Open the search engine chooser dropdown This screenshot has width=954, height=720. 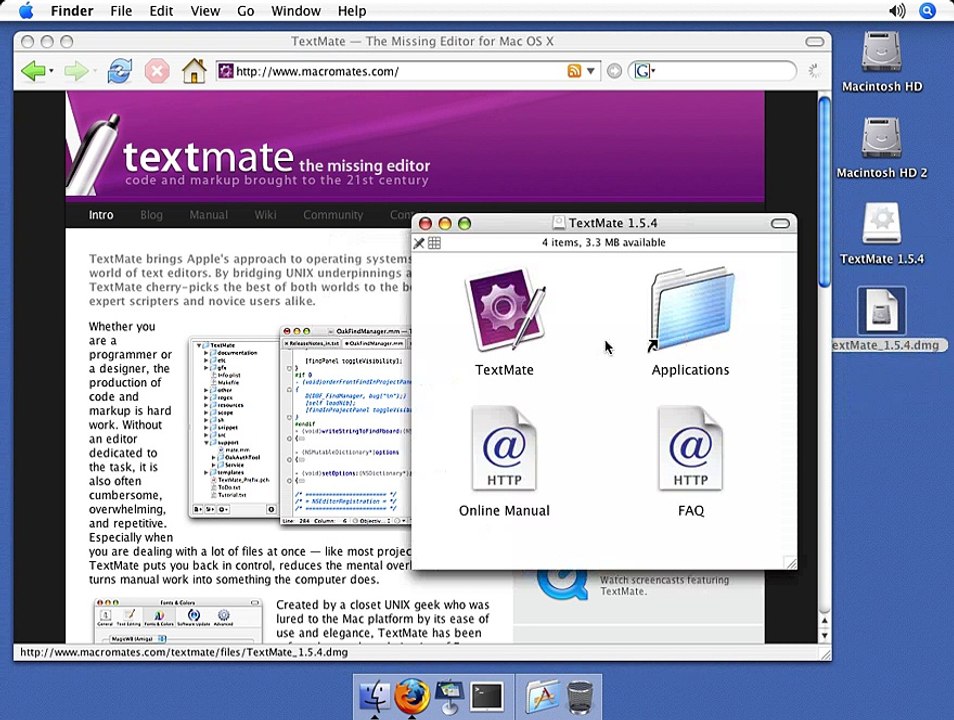(644, 71)
